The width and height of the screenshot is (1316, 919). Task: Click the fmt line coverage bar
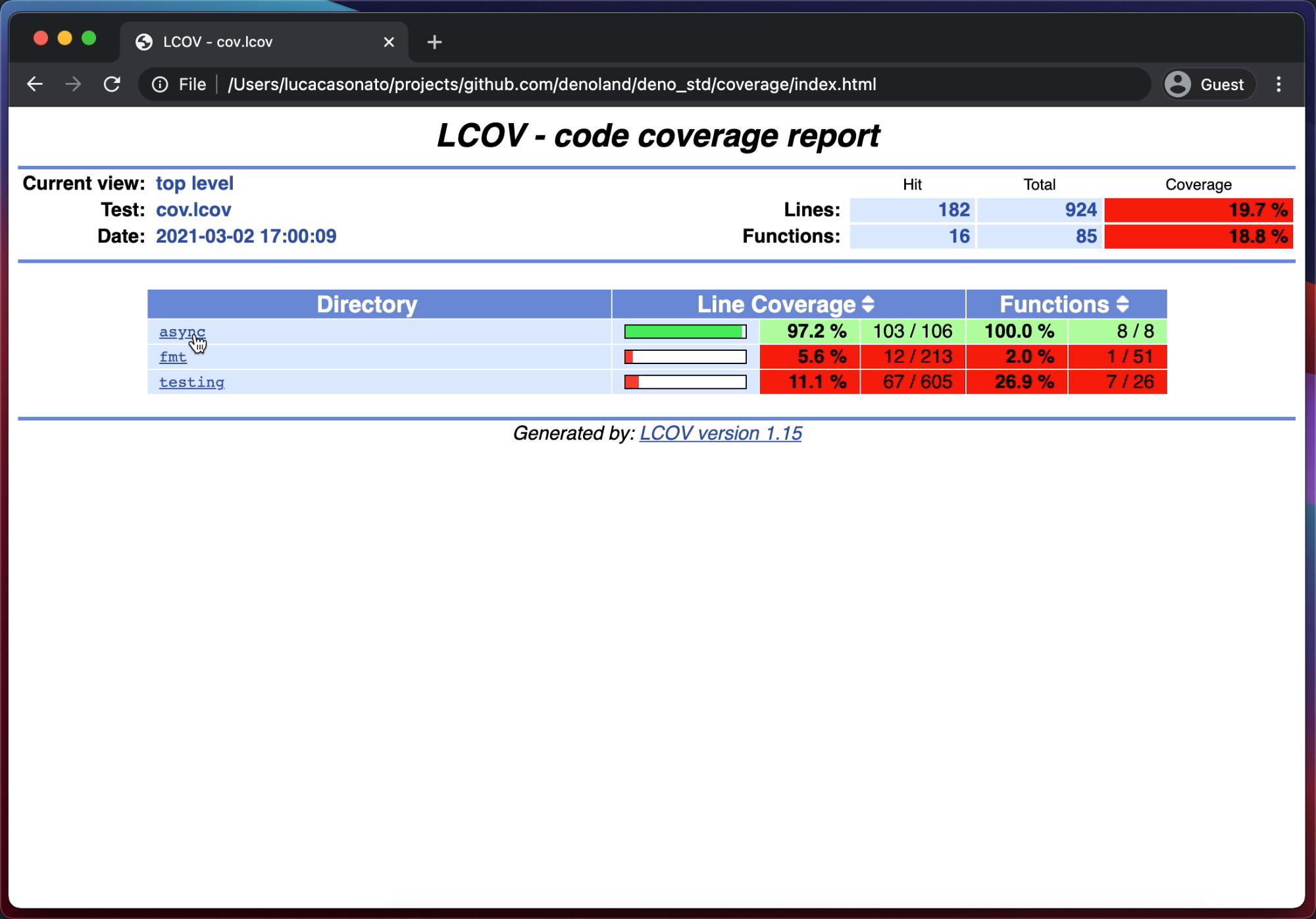point(685,357)
